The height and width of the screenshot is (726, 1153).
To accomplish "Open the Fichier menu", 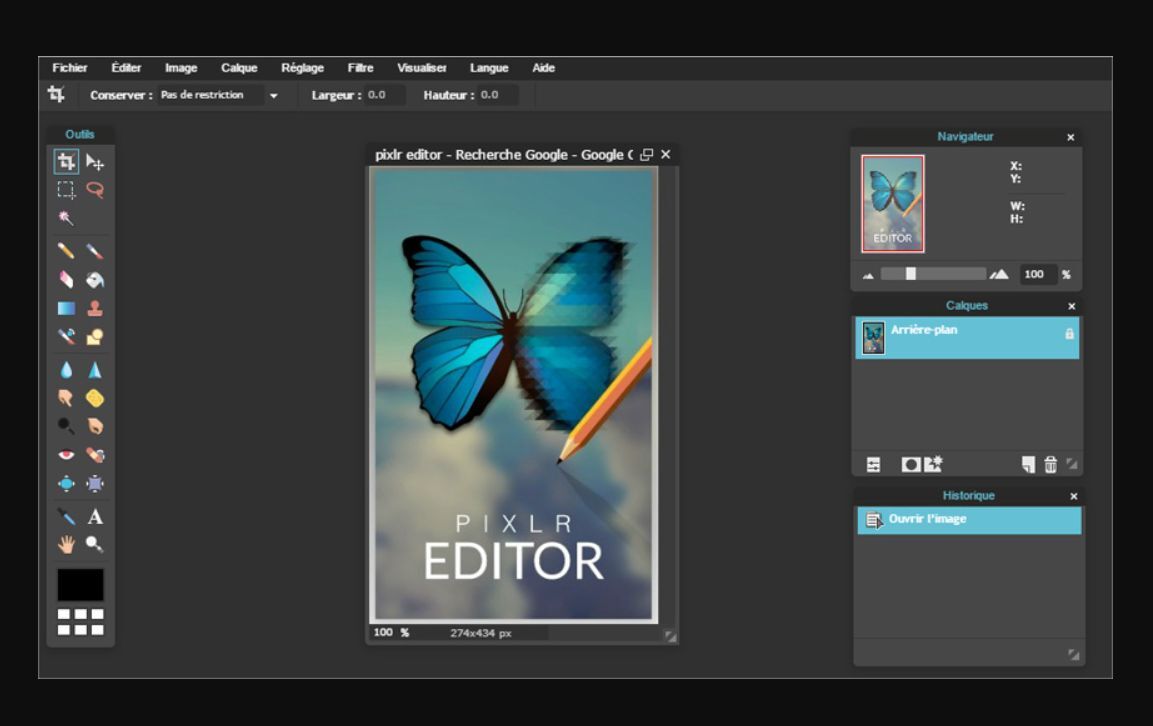I will click(x=70, y=68).
